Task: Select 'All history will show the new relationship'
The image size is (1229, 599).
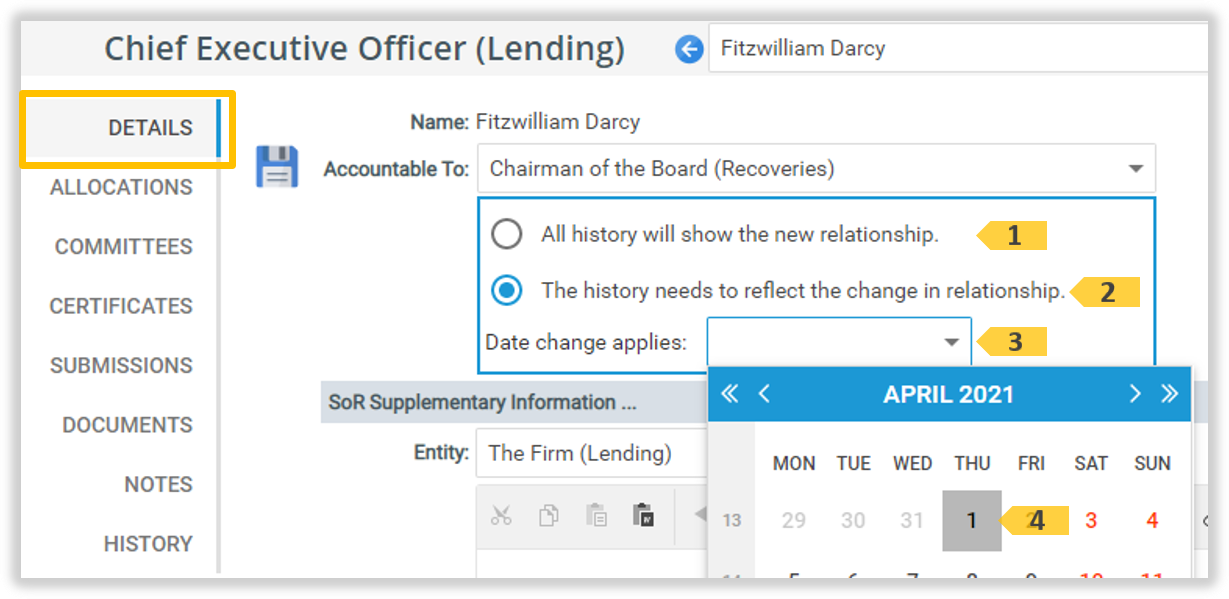Action: coord(507,235)
